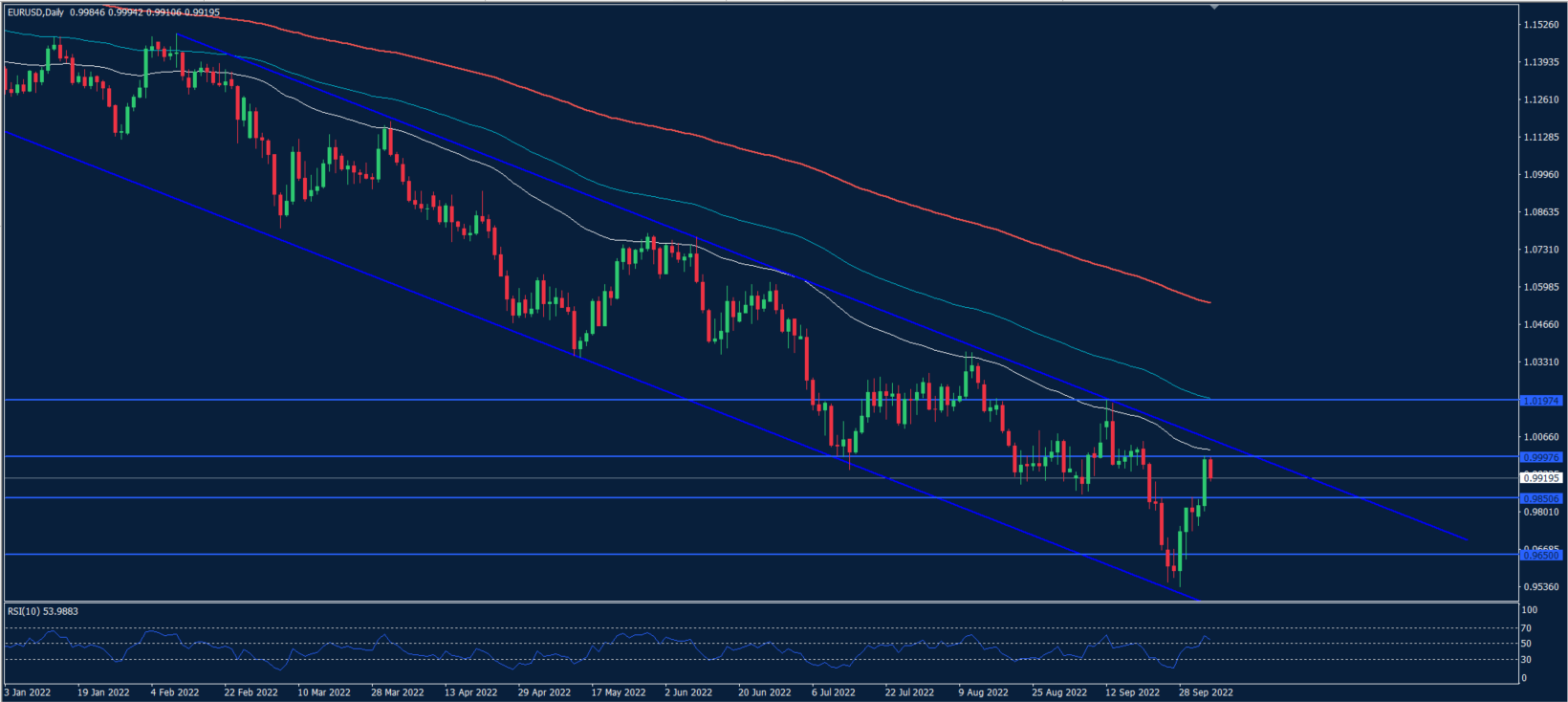Screen dimensions: 1568x702
Task: Click the 1.15260 price axis value
Action: coord(1541,25)
